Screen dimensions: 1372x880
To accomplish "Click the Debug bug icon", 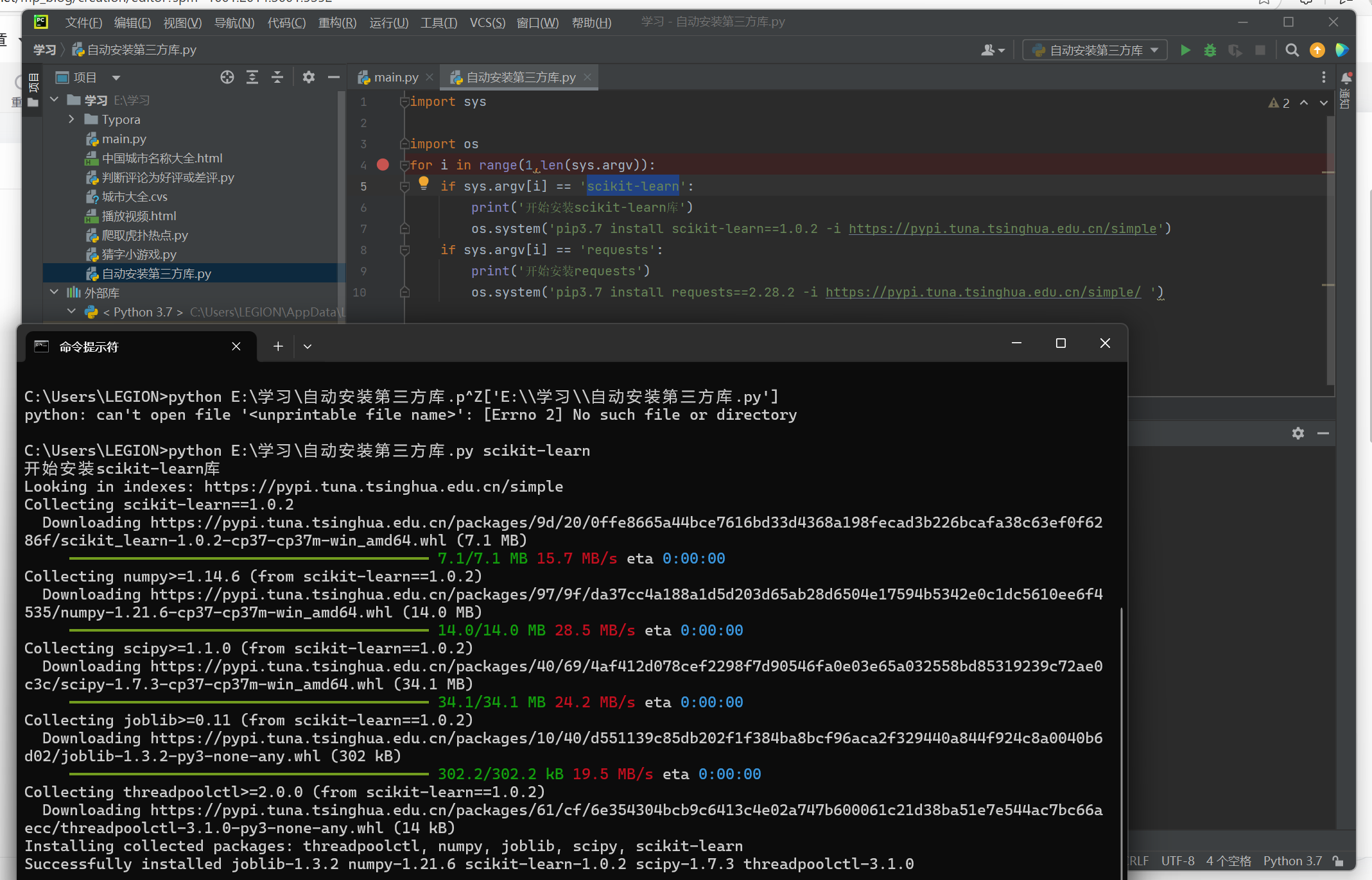I will click(x=1210, y=50).
